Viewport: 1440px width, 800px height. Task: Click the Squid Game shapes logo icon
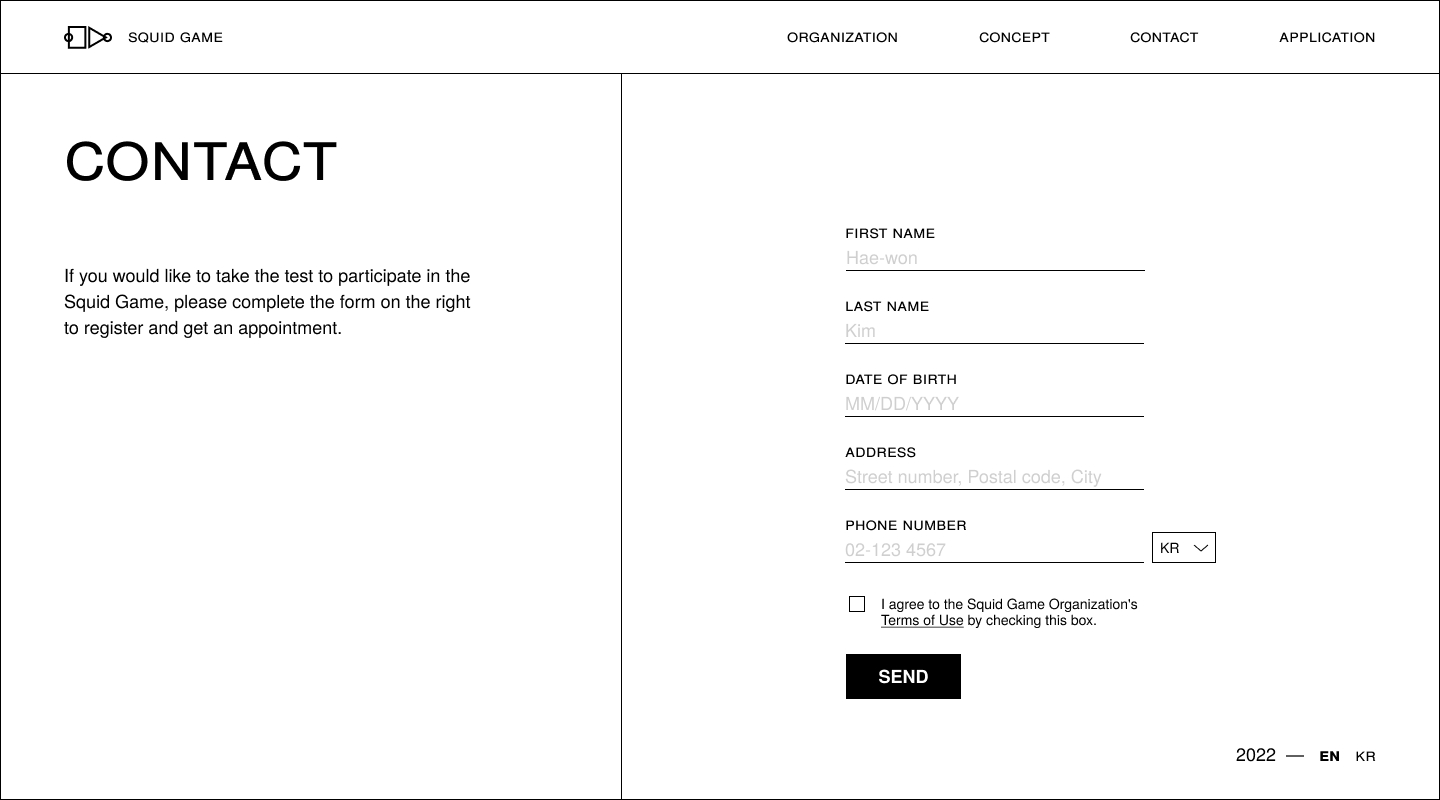88,38
